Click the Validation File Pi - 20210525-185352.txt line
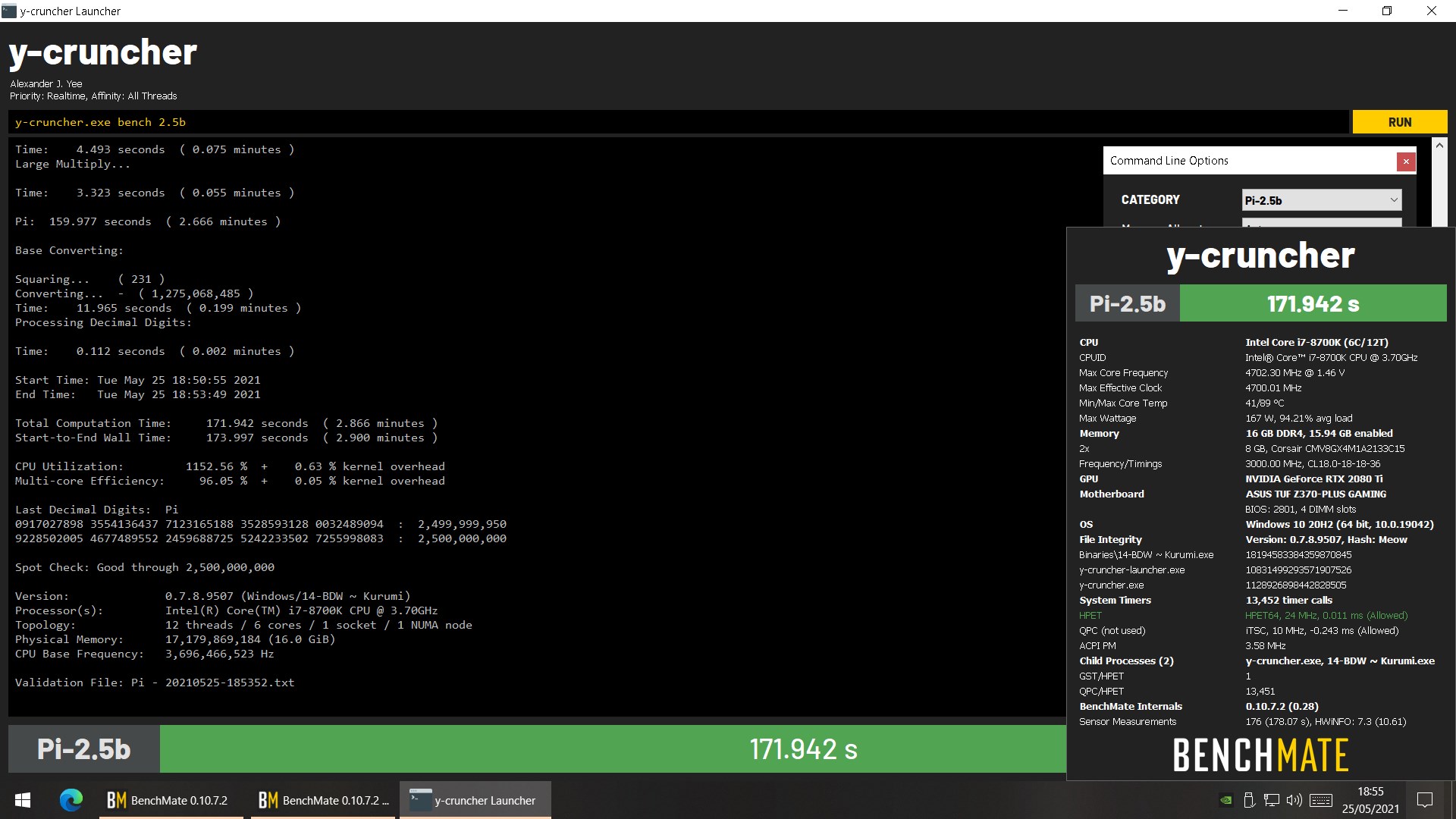This screenshot has width=1456, height=819. 155,682
